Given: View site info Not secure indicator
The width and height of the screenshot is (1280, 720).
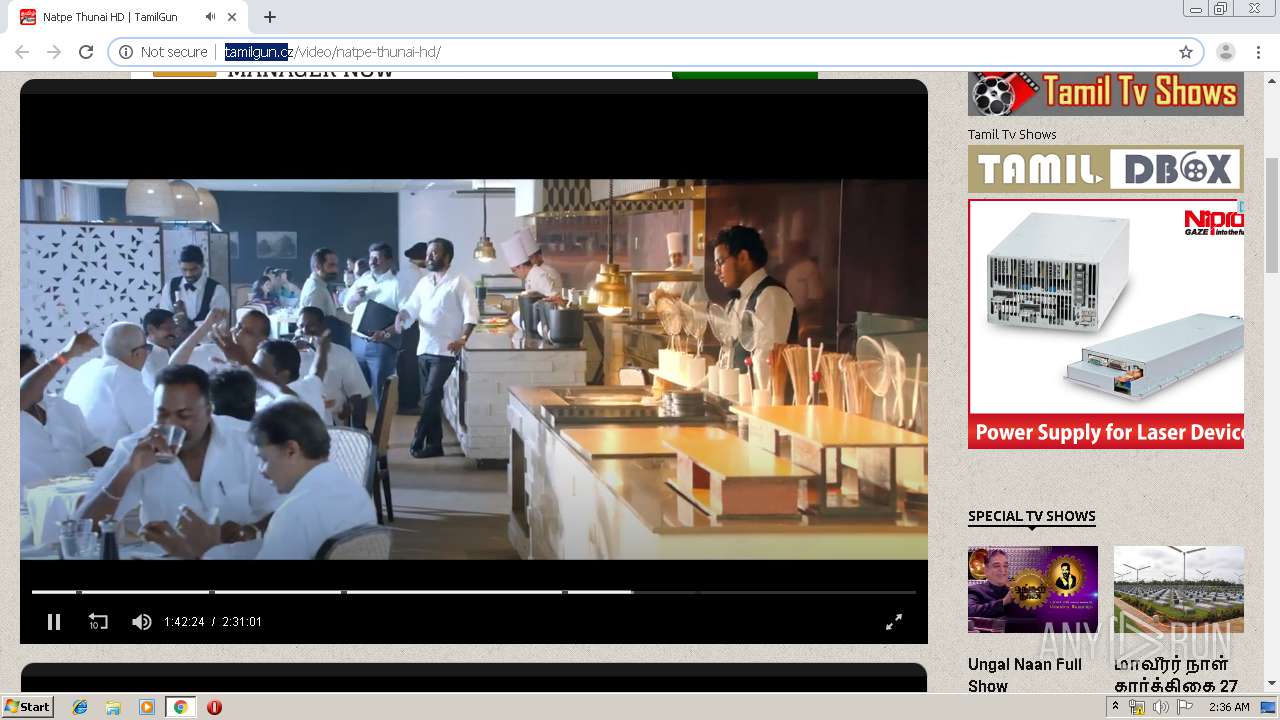Looking at the screenshot, I should point(163,52).
